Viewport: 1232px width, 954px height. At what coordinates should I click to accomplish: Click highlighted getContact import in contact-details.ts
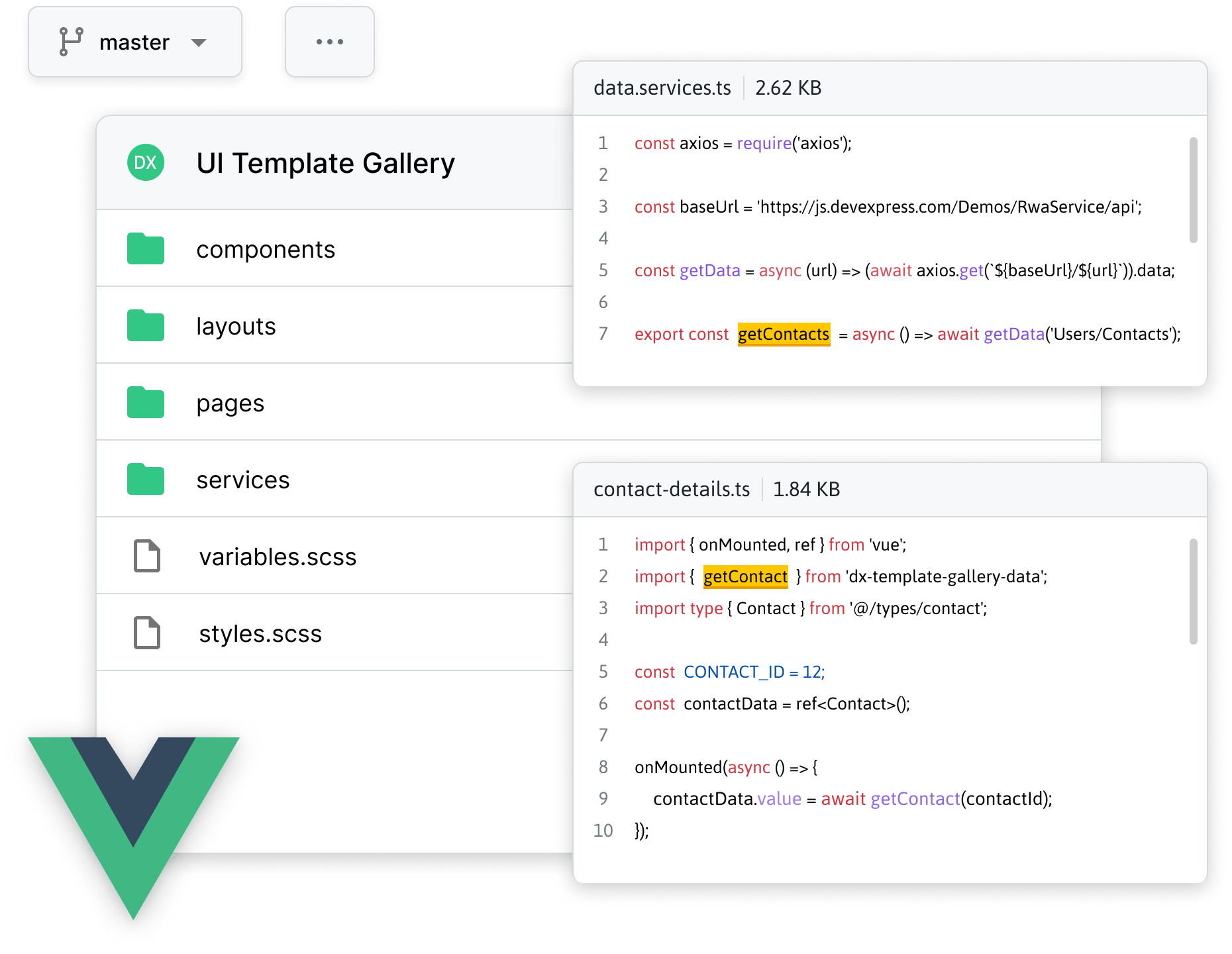point(746,577)
